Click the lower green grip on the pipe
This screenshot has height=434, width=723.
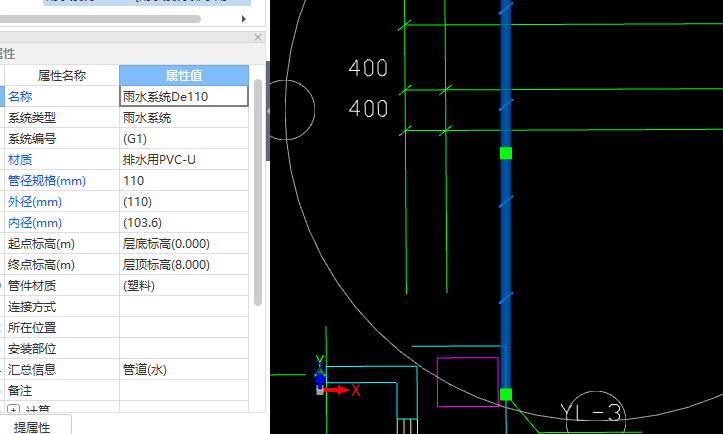tap(506, 394)
